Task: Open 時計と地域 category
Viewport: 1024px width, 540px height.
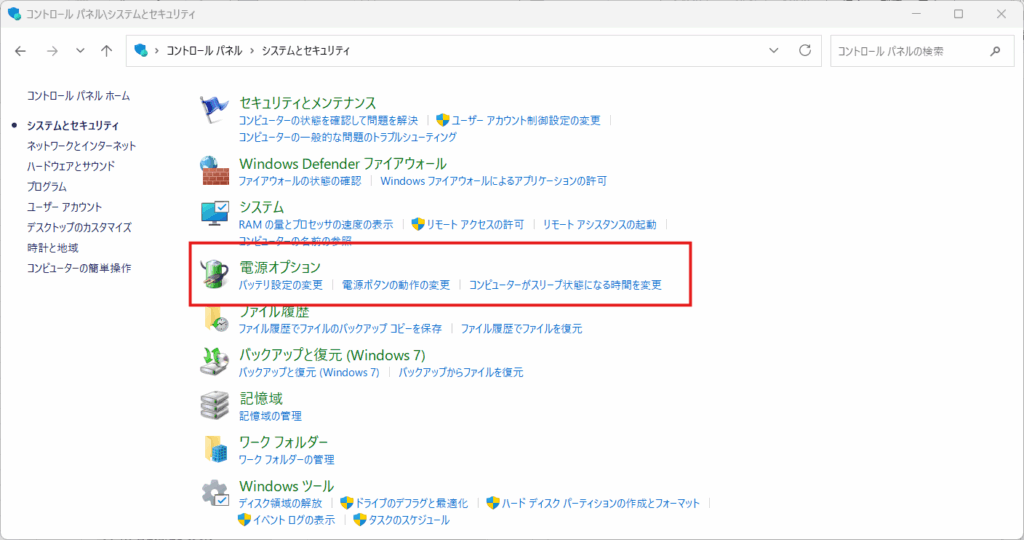Action: pyautogui.click(x=53, y=248)
